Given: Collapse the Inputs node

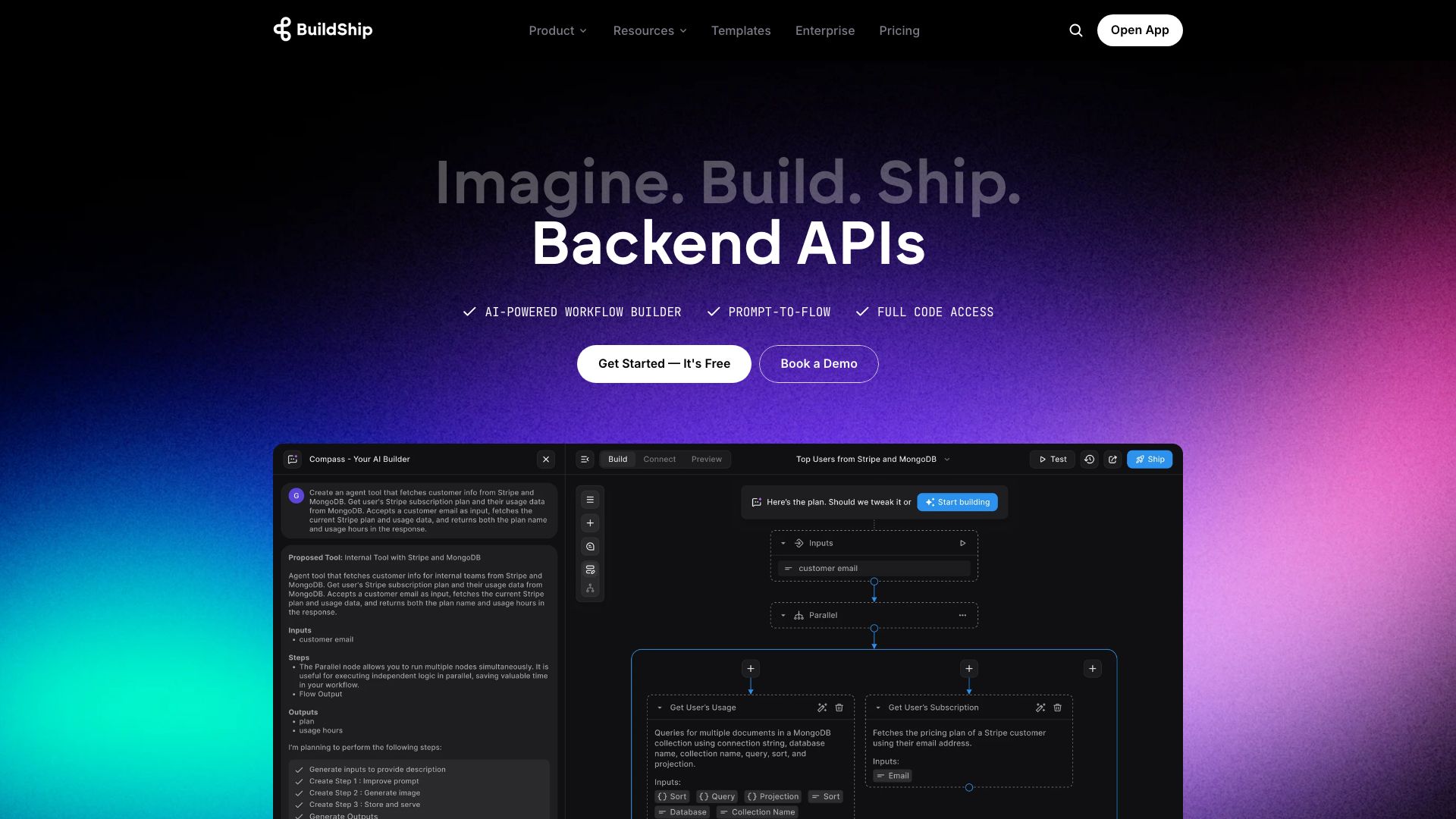Looking at the screenshot, I should point(783,543).
